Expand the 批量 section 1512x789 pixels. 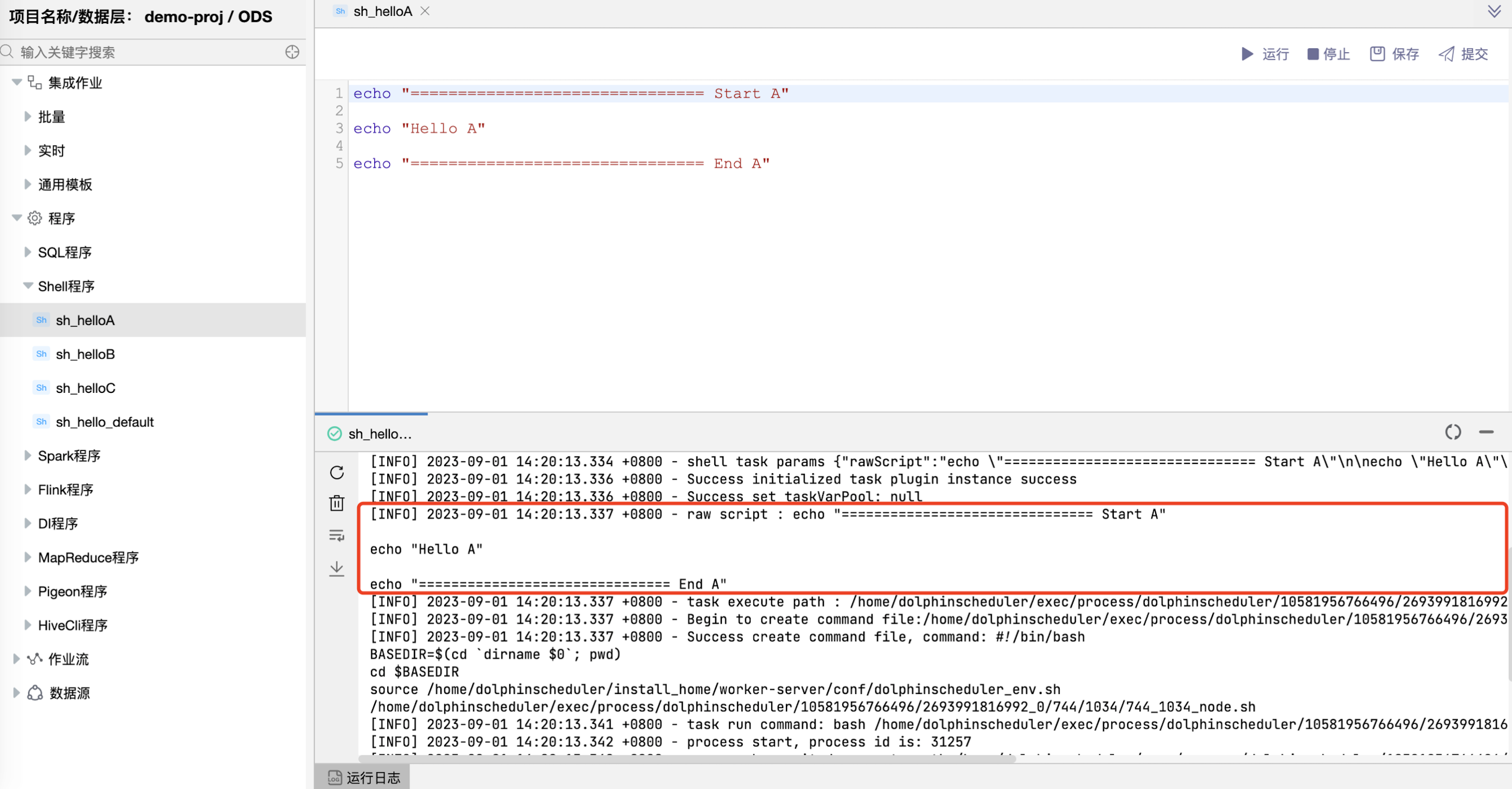pos(27,116)
